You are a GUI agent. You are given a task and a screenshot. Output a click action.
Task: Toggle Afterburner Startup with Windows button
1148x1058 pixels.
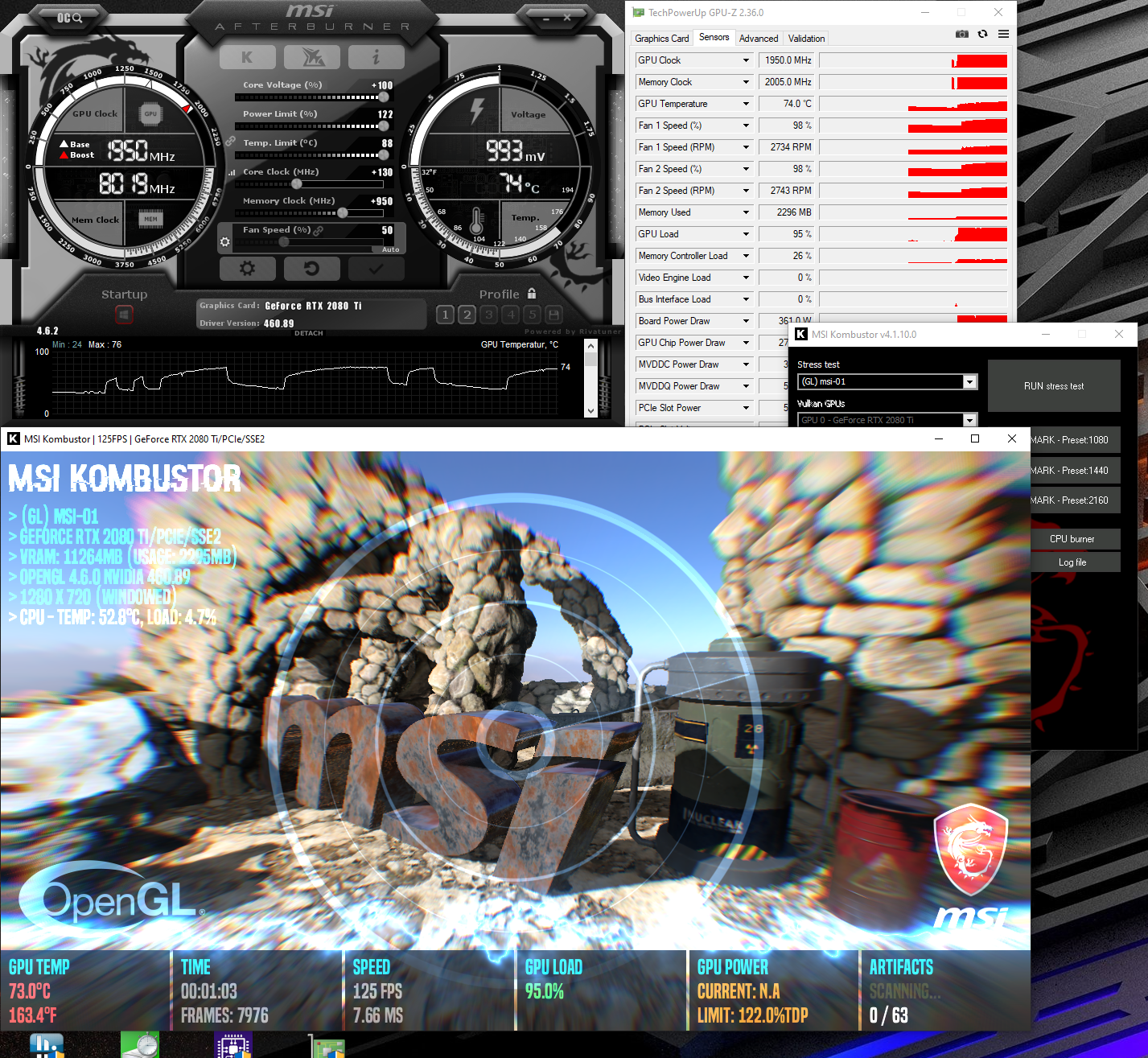pos(124,315)
